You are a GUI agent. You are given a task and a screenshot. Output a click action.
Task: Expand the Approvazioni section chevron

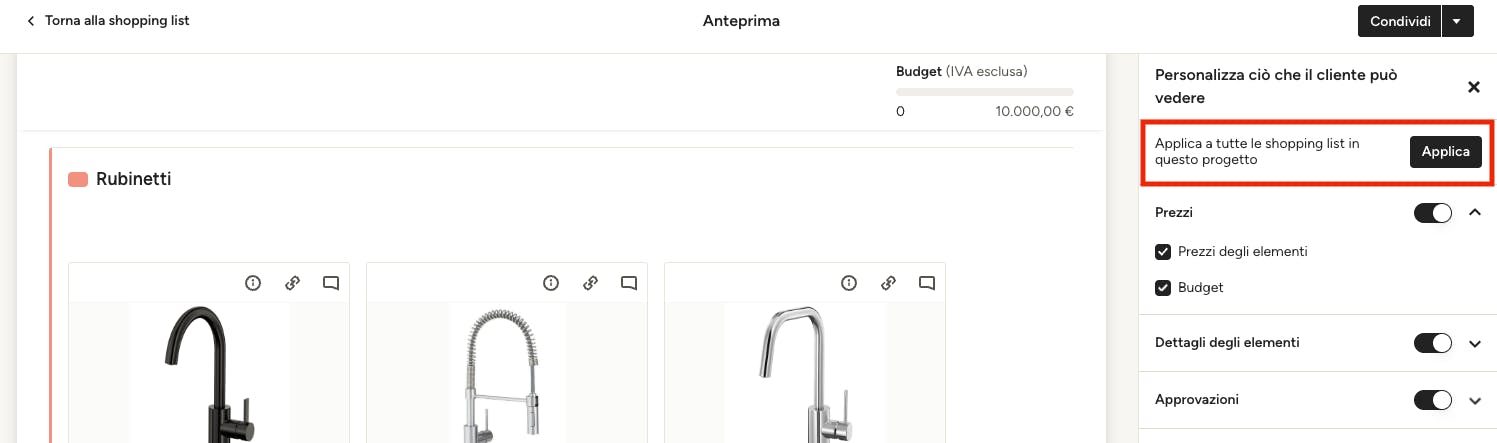1474,400
